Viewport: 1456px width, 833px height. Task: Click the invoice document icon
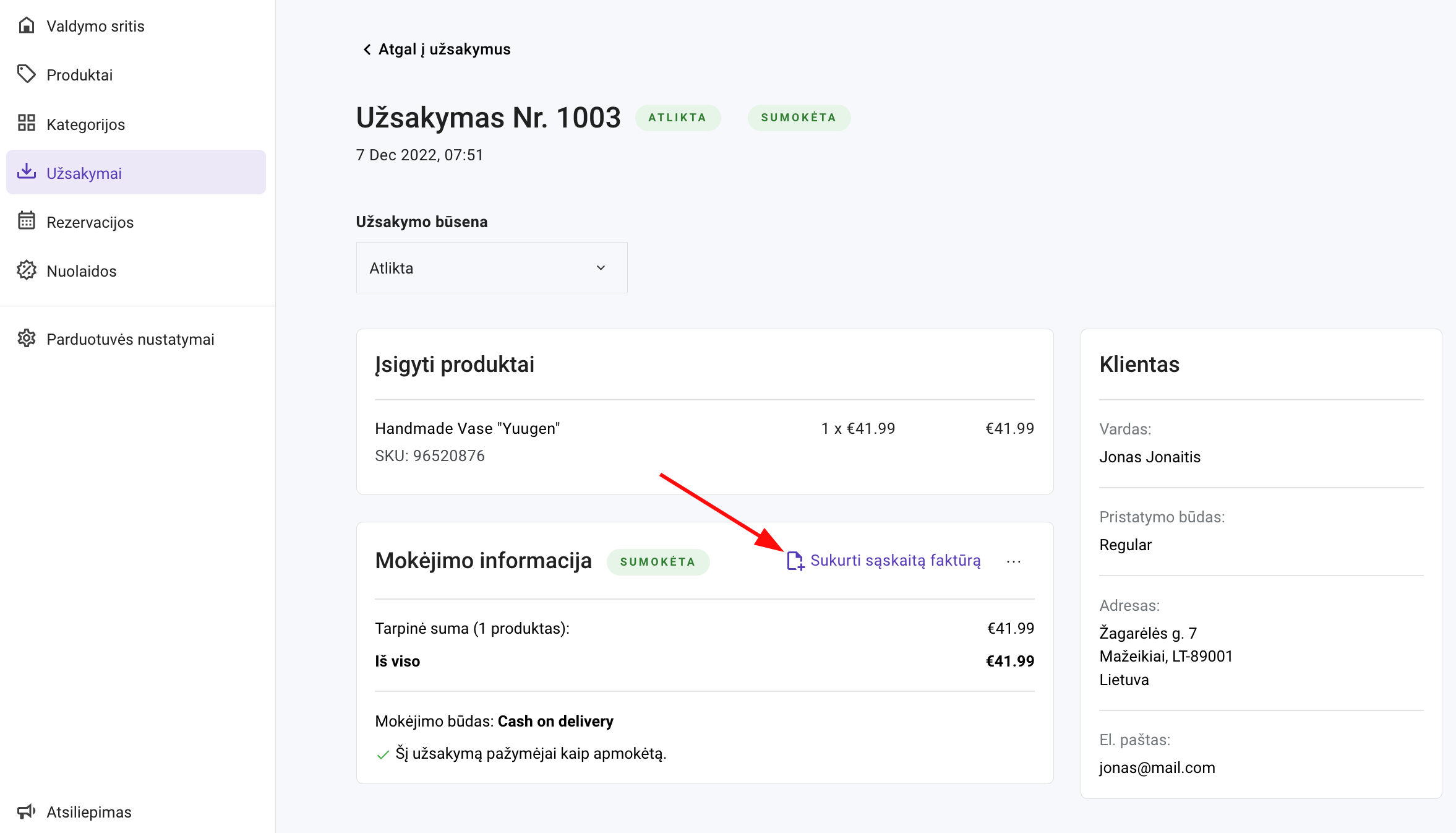pyautogui.click(x=795, y=561)
